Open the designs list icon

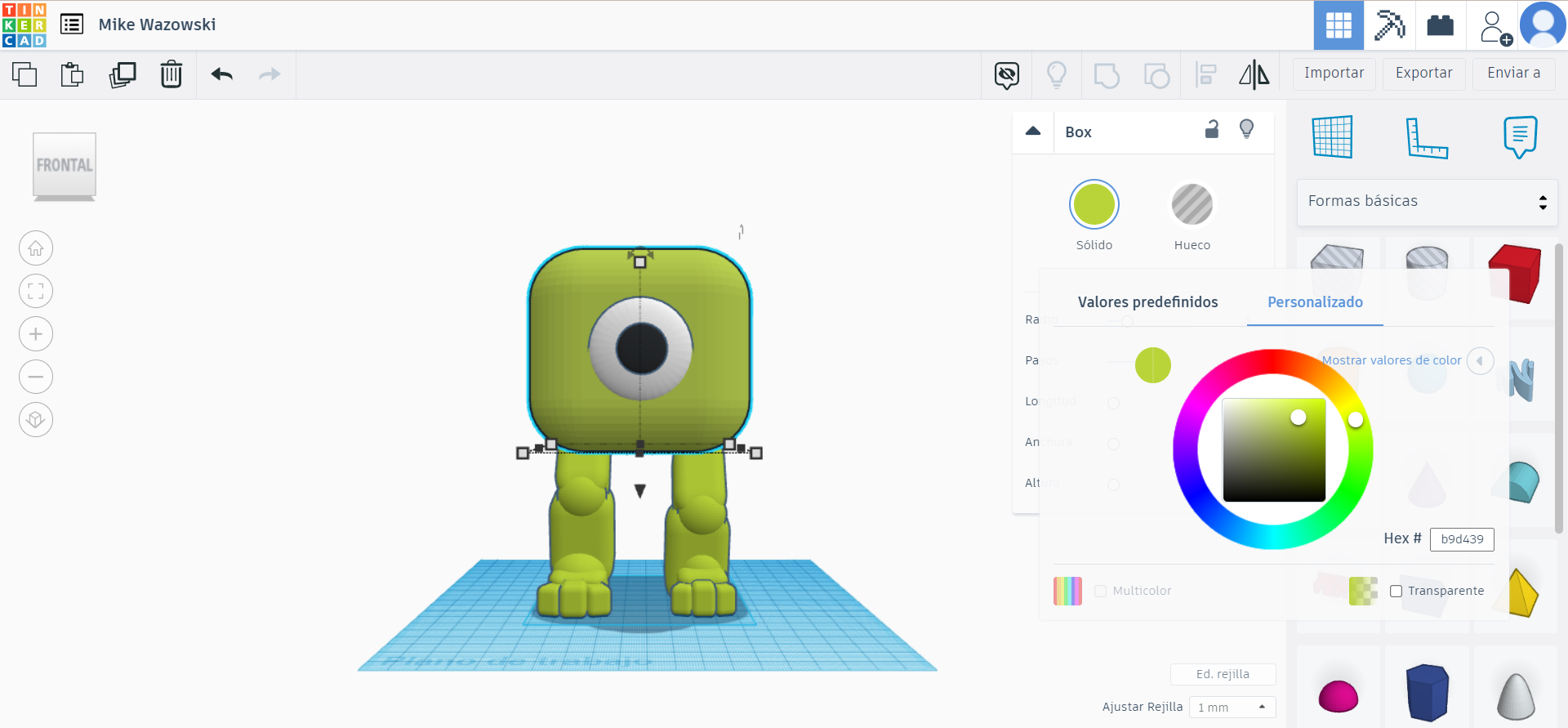pyautogui.click(x=72, y=25)
